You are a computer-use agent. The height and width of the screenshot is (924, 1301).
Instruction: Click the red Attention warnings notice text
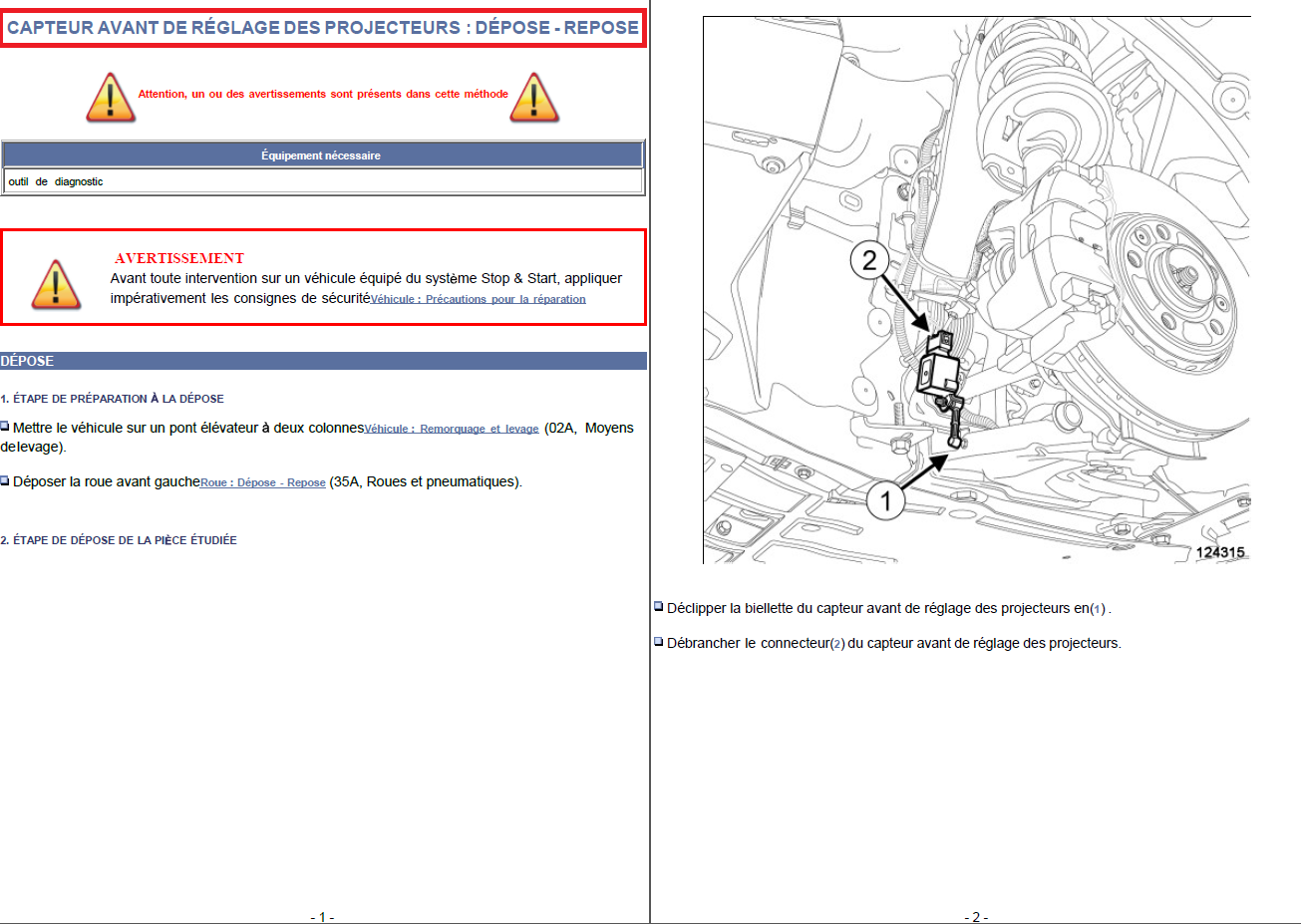click(x=323, y=94)
